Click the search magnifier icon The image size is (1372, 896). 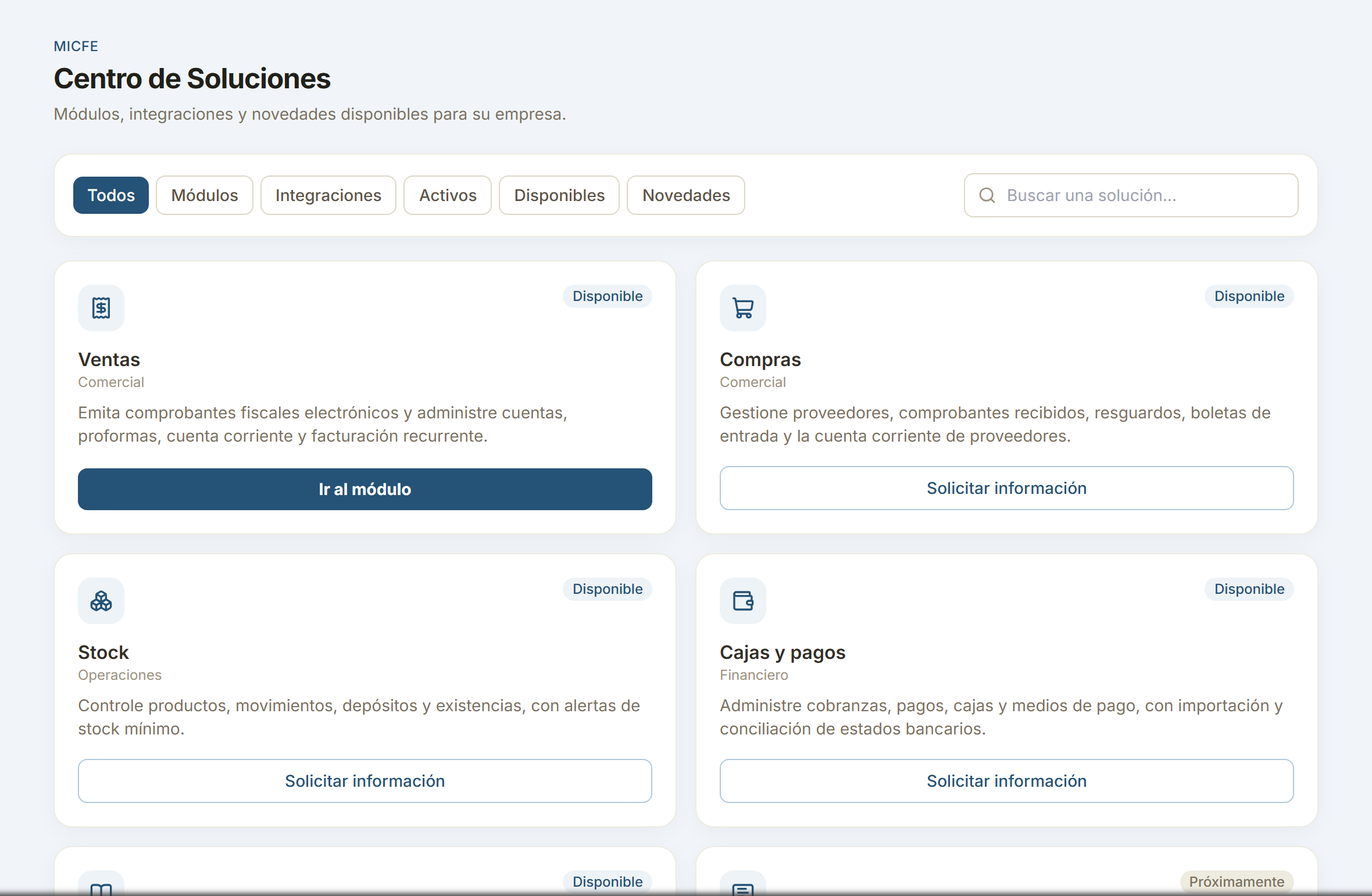(987, 195)
